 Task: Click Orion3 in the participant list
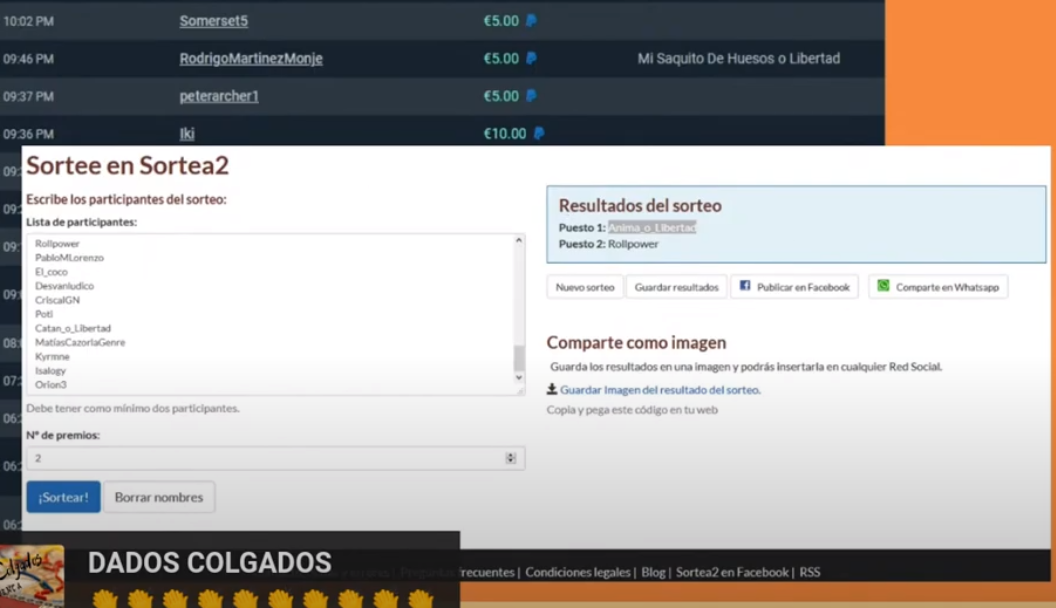tap(51, 385)
